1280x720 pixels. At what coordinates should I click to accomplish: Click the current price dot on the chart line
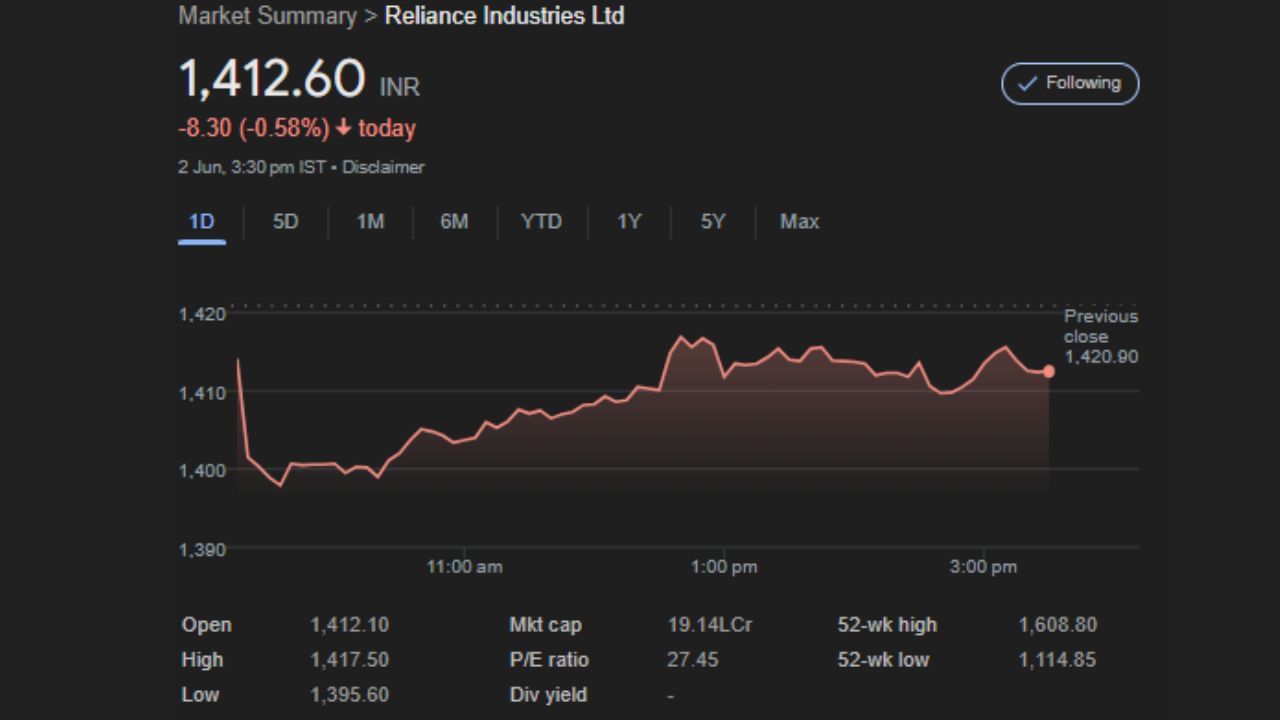click(x=1049, y=372)
